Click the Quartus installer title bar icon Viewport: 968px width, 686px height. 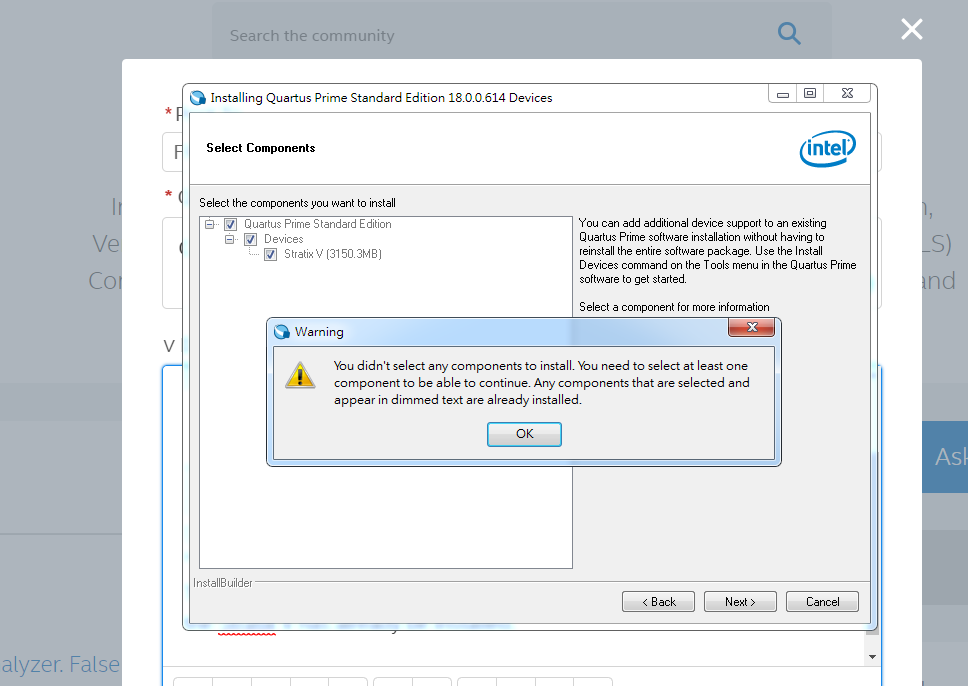(x=198, y=97)
